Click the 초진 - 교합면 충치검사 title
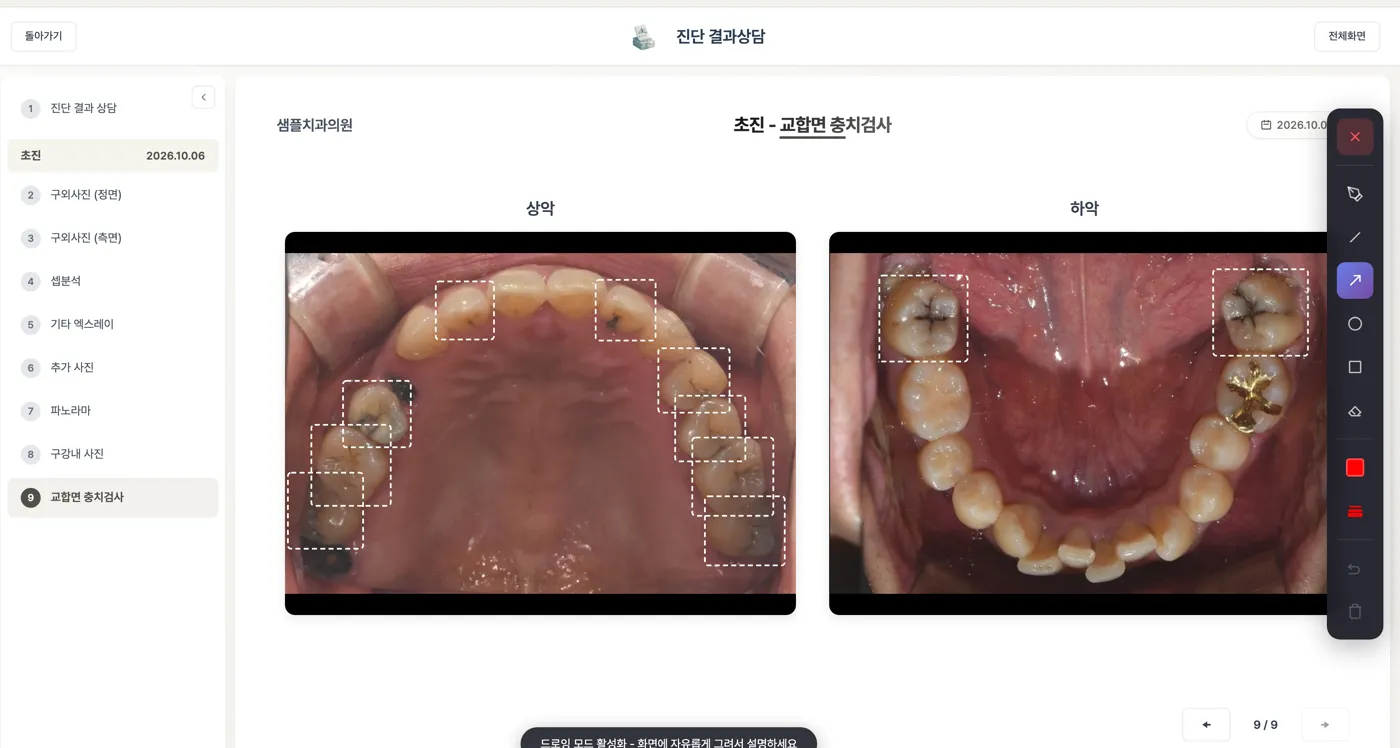 tap(812, 125)
